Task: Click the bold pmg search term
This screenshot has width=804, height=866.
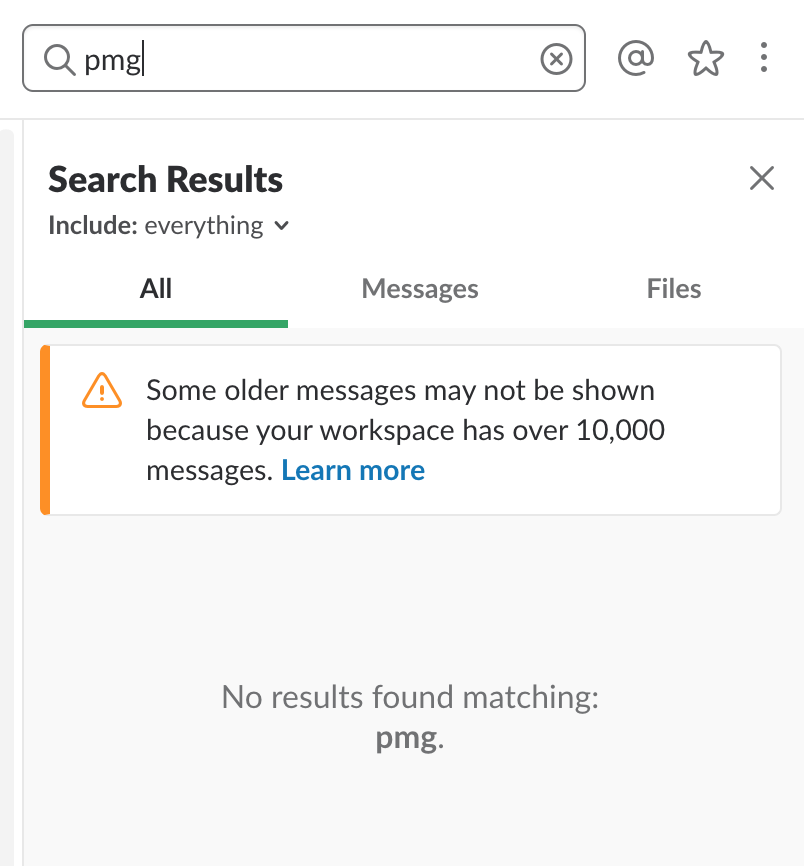Action: click(x=406, y=739)
